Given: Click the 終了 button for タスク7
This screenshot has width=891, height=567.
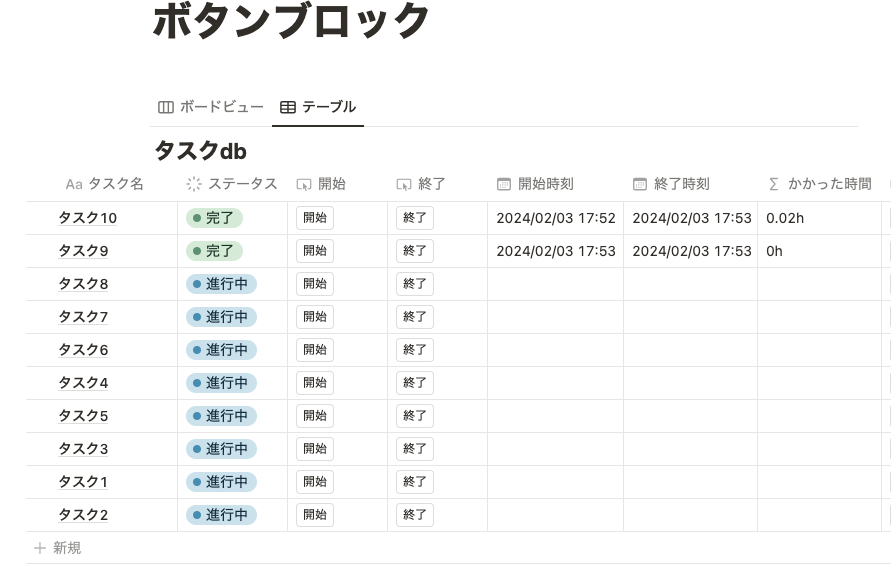Looking at the screenshot, I should pyautogui.click(x=415, y=316).
